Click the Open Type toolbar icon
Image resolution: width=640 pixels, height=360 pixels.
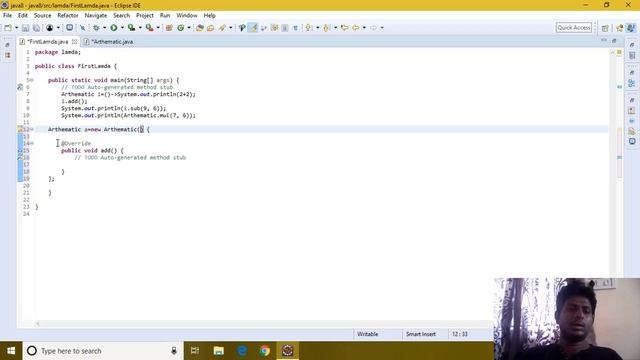(x=200, y=28)
